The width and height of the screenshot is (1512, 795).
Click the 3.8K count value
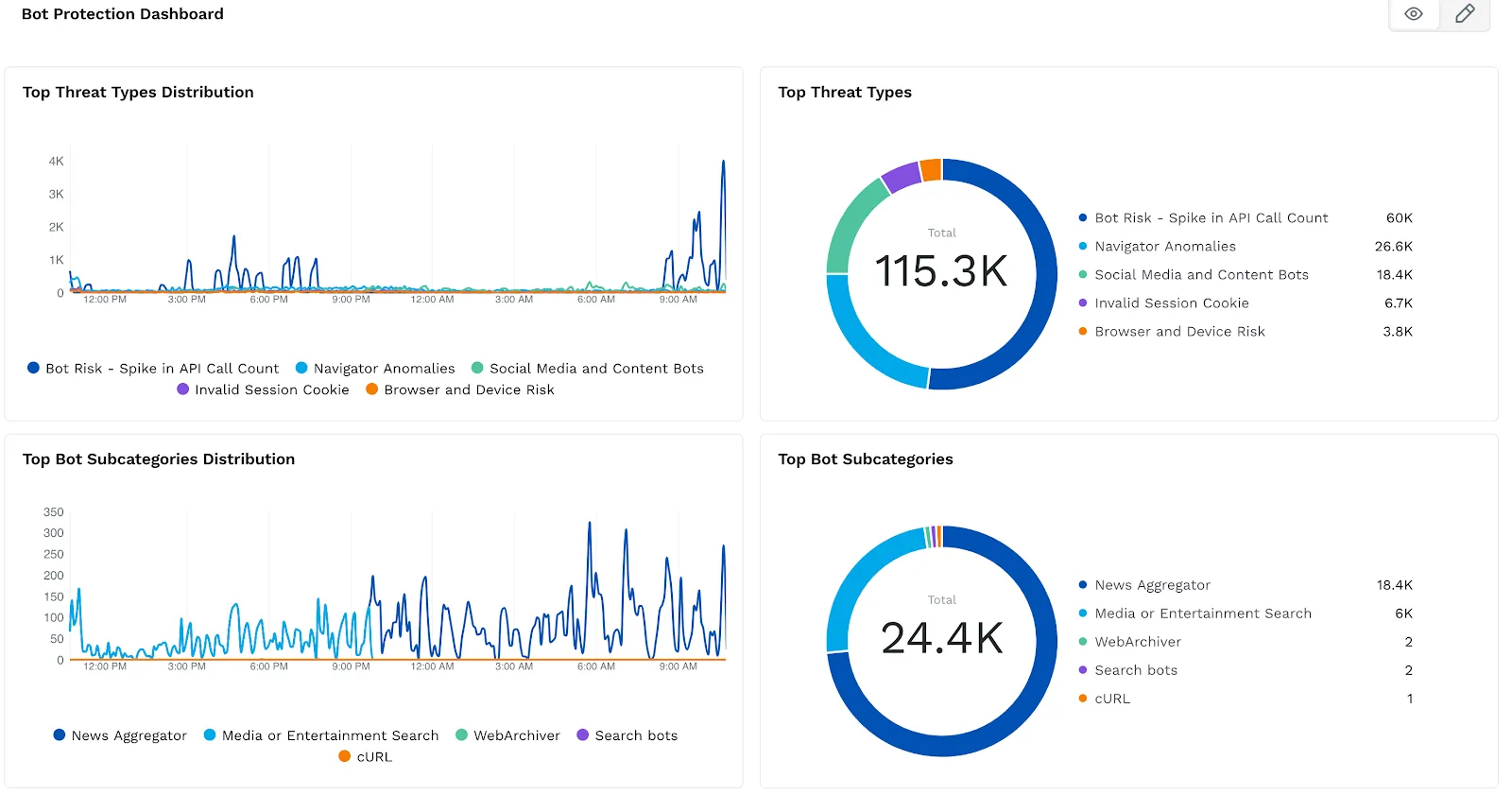(1398, 331)
